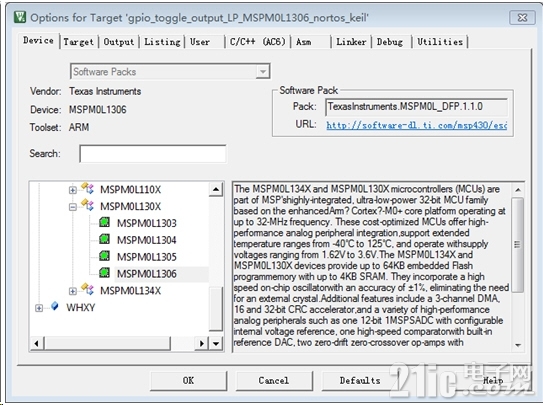
Task: Switch to the Debug tab
Action: [390, 42]
